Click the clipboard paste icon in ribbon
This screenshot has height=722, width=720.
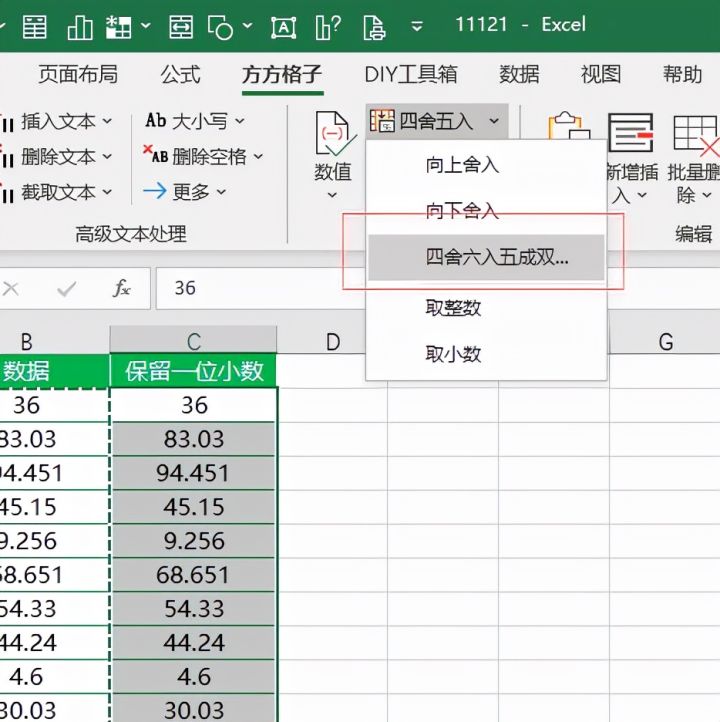pos(569,126)
